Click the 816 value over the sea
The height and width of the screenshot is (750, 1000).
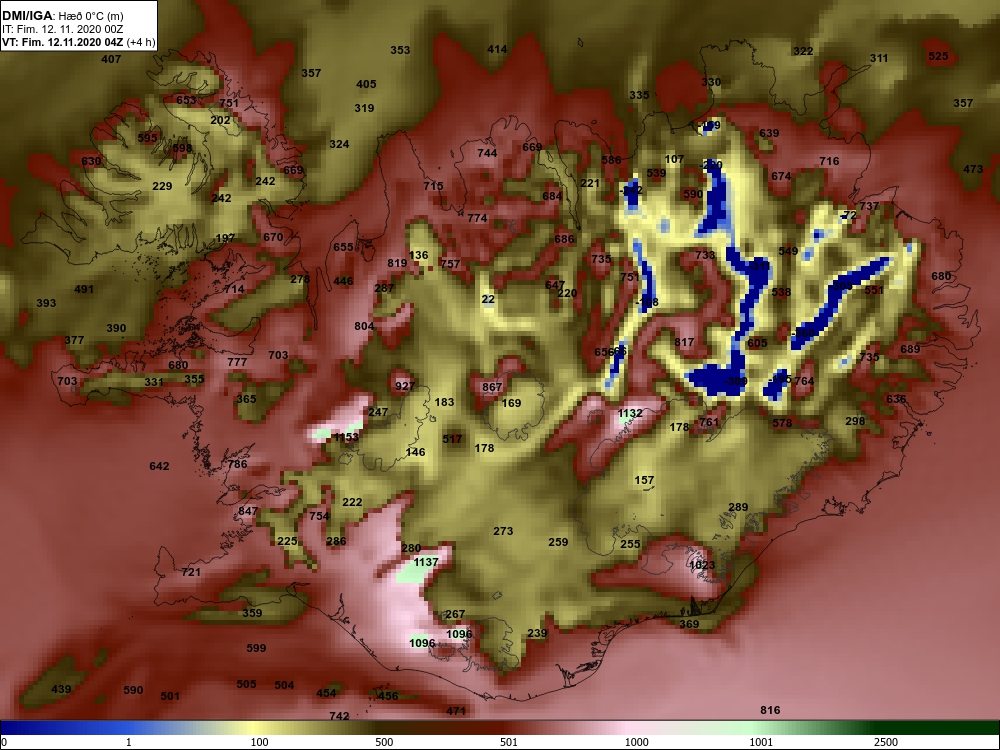[770, 710]
